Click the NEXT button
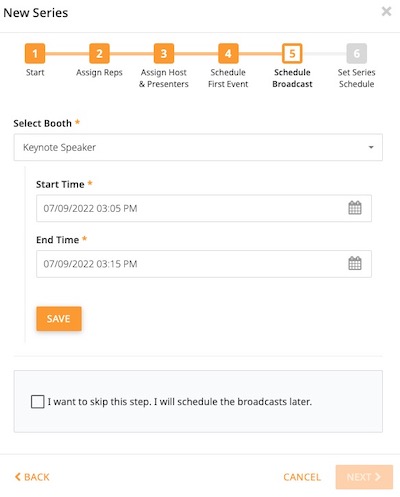 (364, 477)
